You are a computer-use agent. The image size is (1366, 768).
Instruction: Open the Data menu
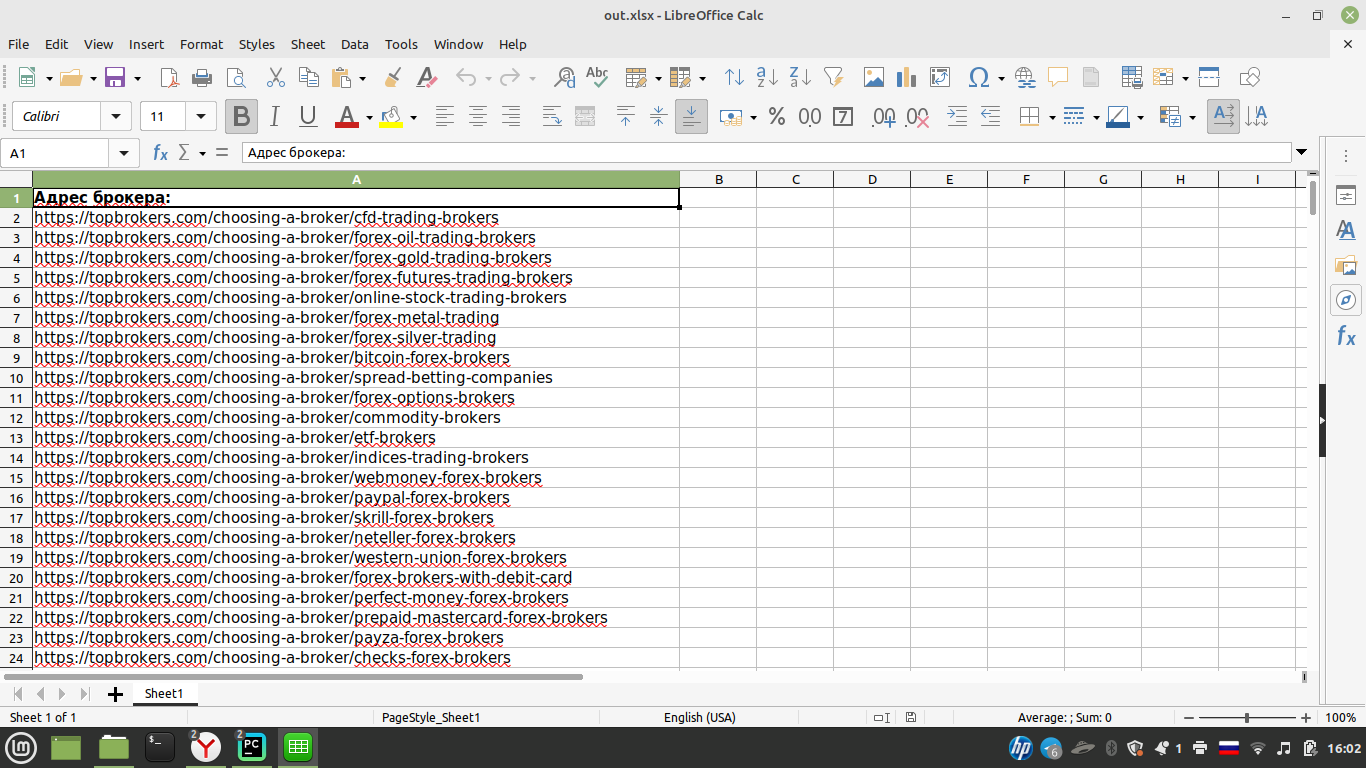coord(355,44)
